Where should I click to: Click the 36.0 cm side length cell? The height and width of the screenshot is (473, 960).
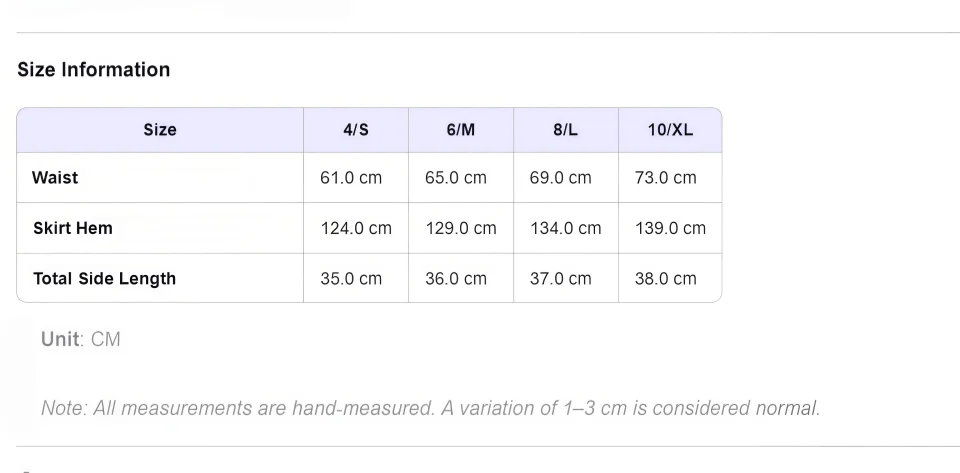point(460,278)
